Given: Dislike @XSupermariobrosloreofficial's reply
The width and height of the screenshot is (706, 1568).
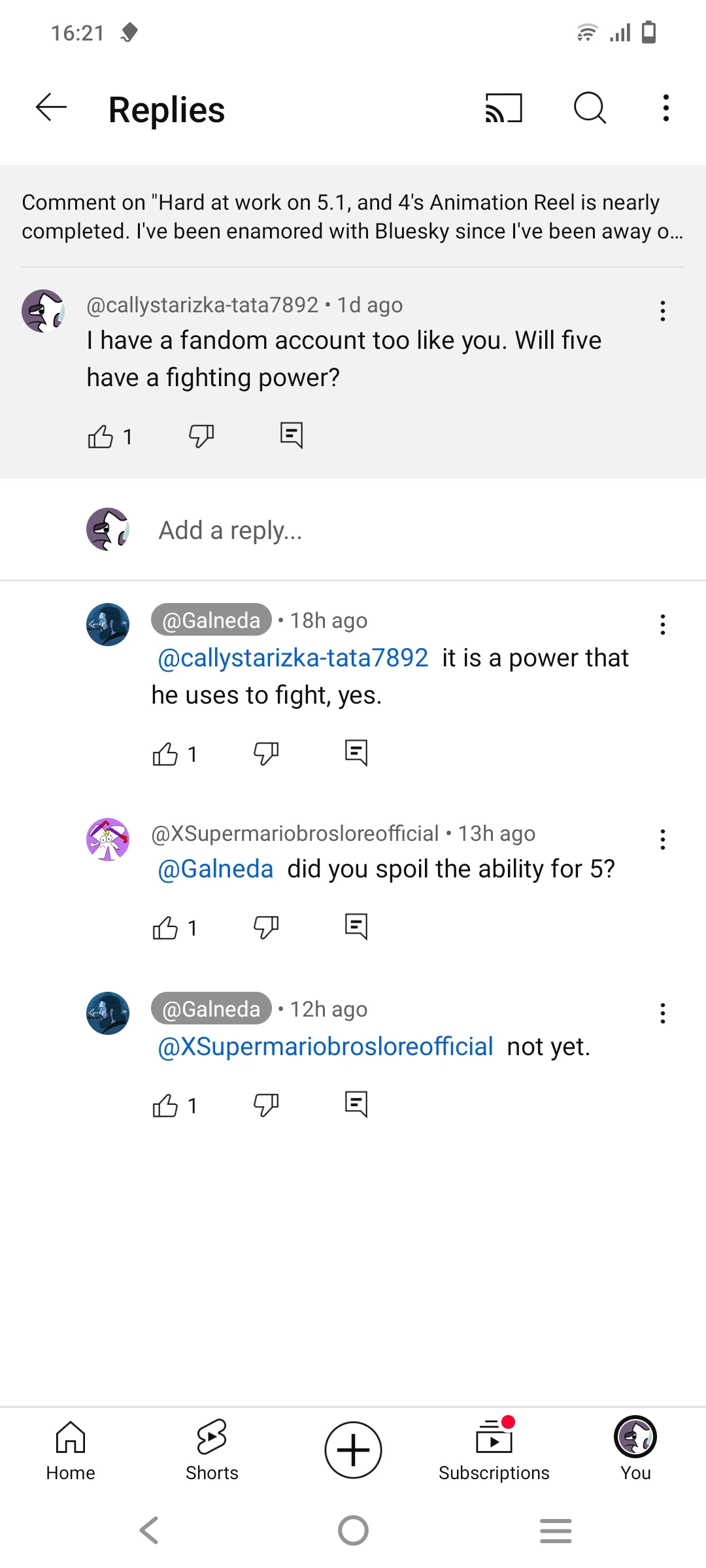Looking at the screenshot, I should click(265, 926).
